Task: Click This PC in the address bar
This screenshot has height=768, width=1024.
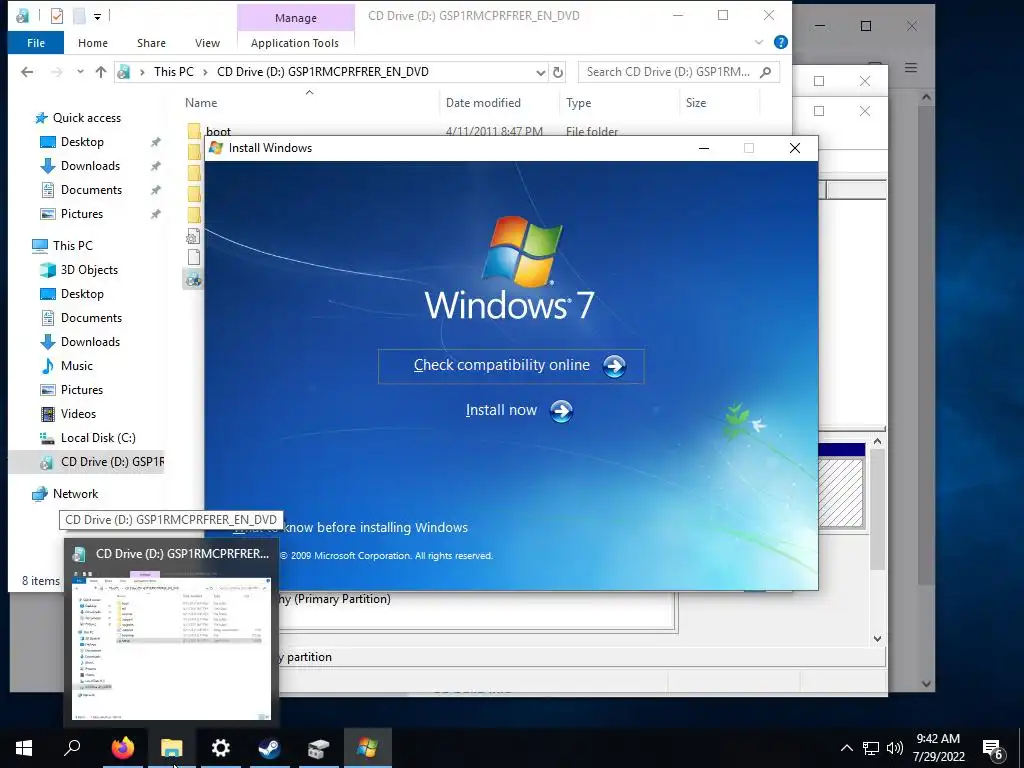Action: (x=174, y=72)
